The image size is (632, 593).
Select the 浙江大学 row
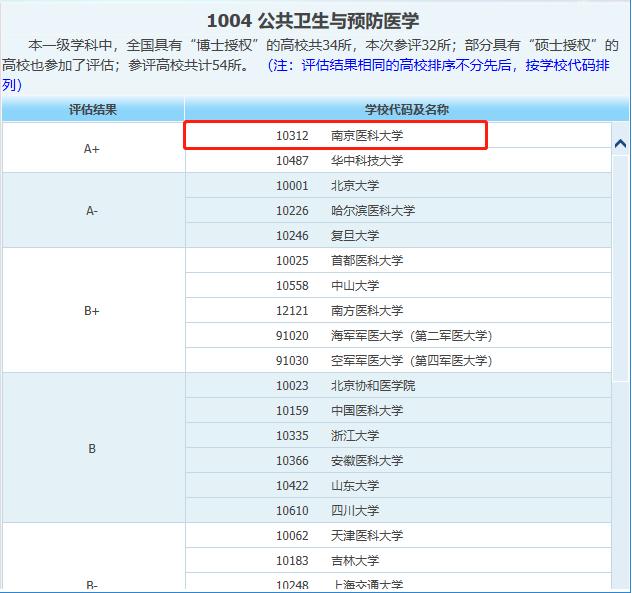398,435
